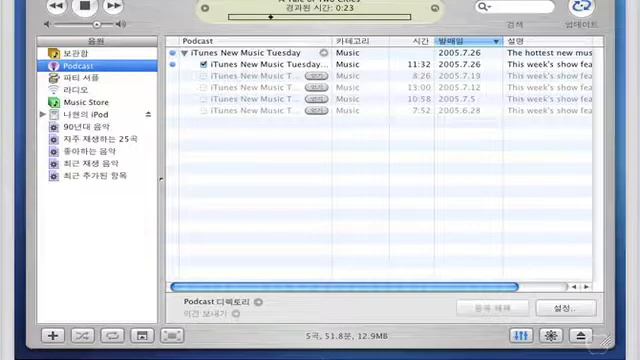The height and width of the screenshot is (360, 640).
Task: Toggle repeat mode button
Action: pyautogui.click(x=112, y=336)
